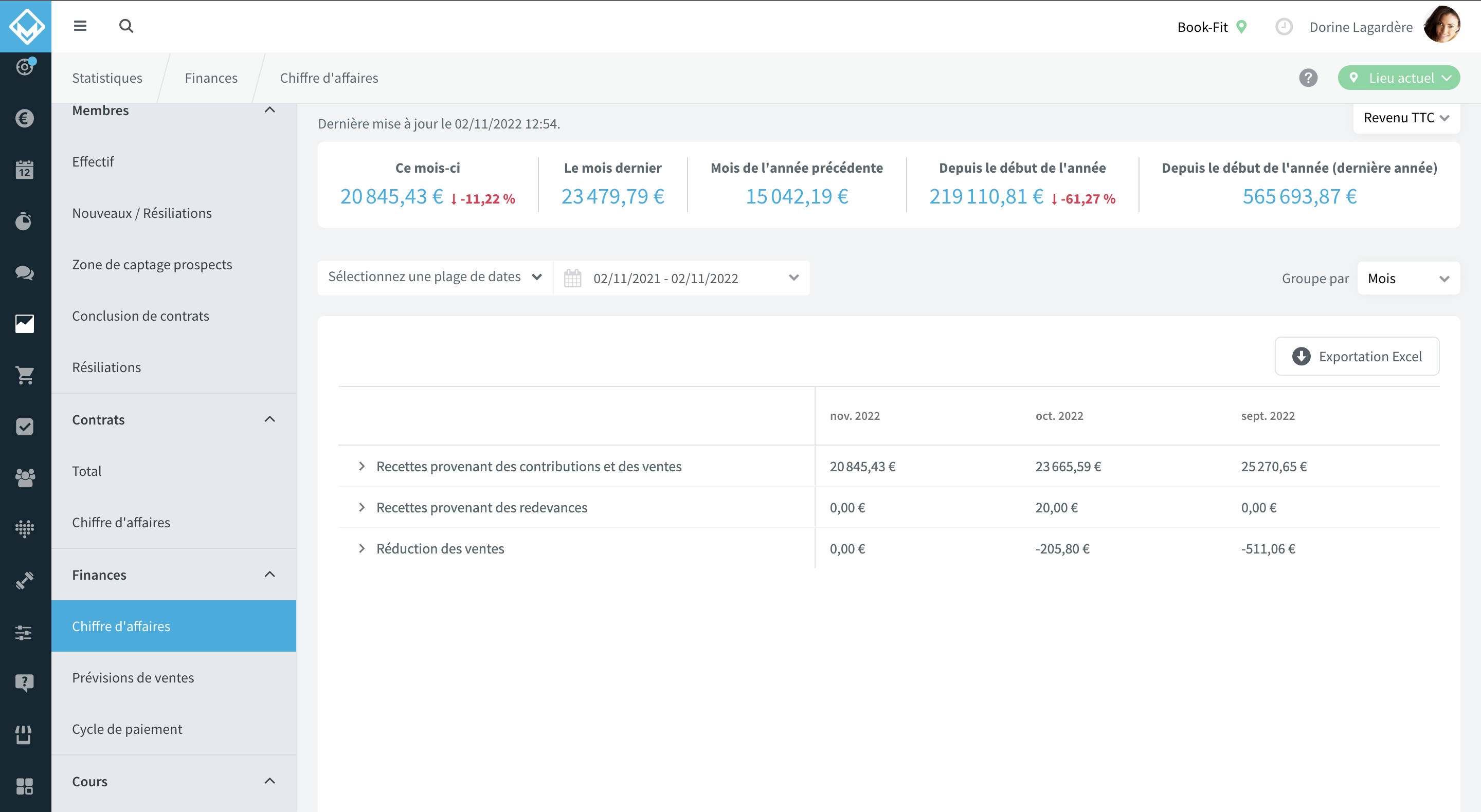Click the Dorine Lagardère user name
Viewport: 1481px width, 812px height.
[1361, 27]
